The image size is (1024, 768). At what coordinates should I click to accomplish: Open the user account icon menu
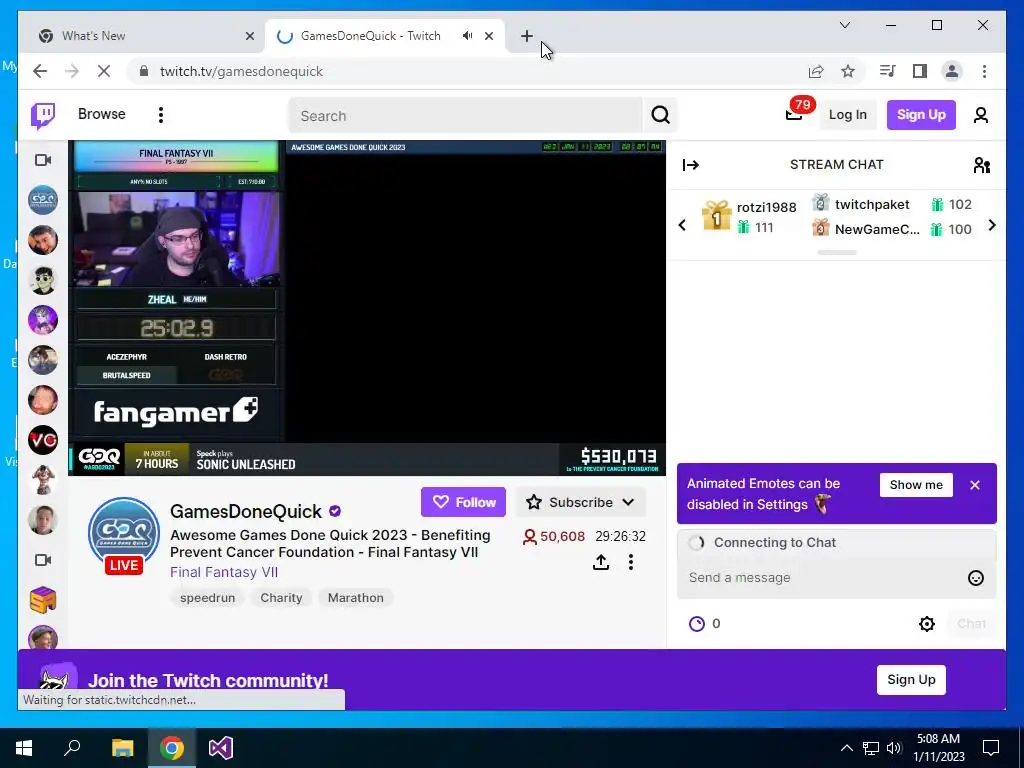coord(980,116)
